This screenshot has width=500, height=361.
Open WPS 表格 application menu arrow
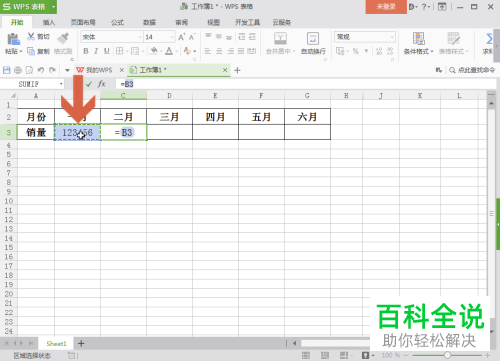click(53, 7)
